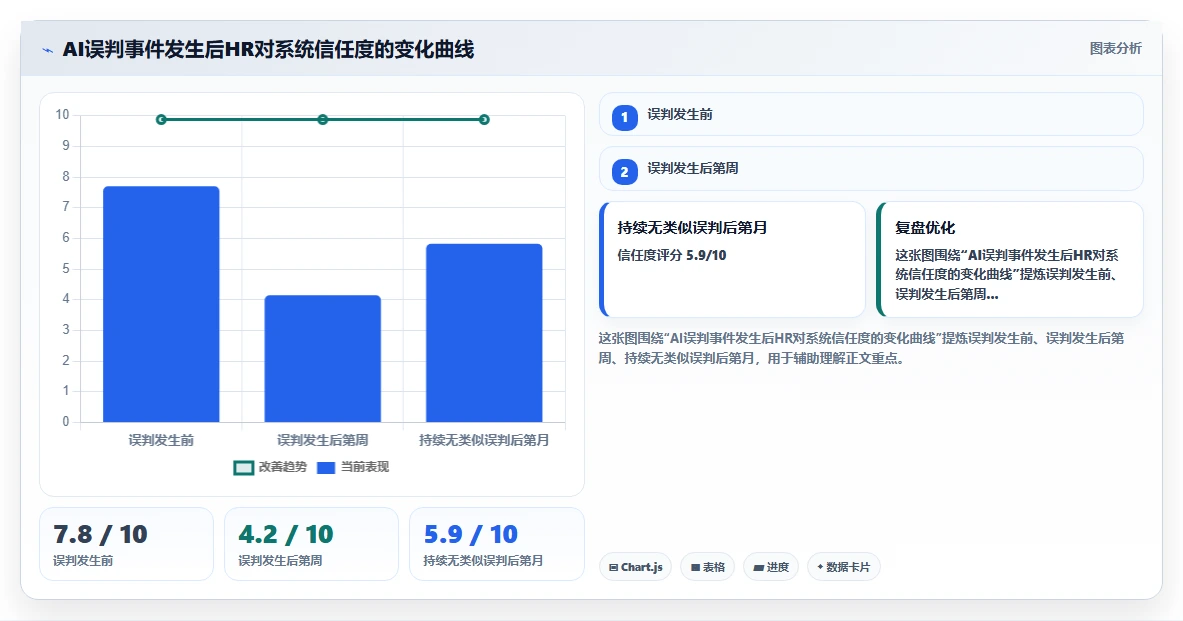Click the 数据卡片 tag
Viewport: 1183px width, 621px height.
[x=843, y=567]
